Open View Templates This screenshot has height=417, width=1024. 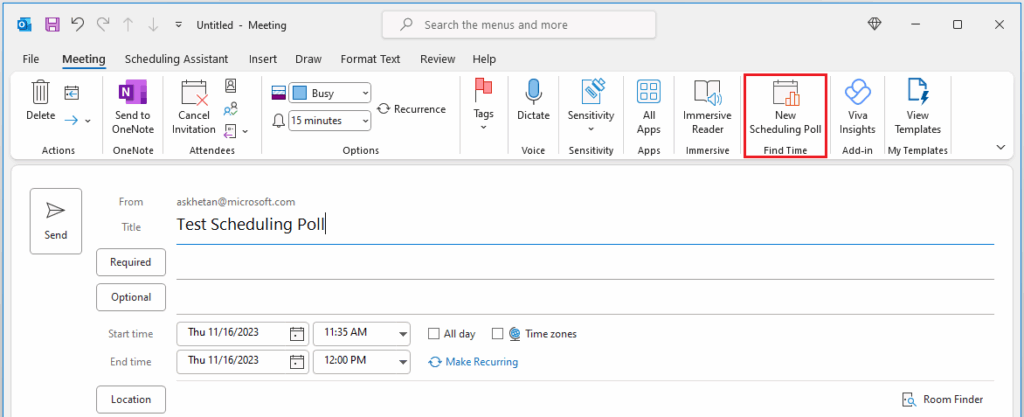[917, 95]
